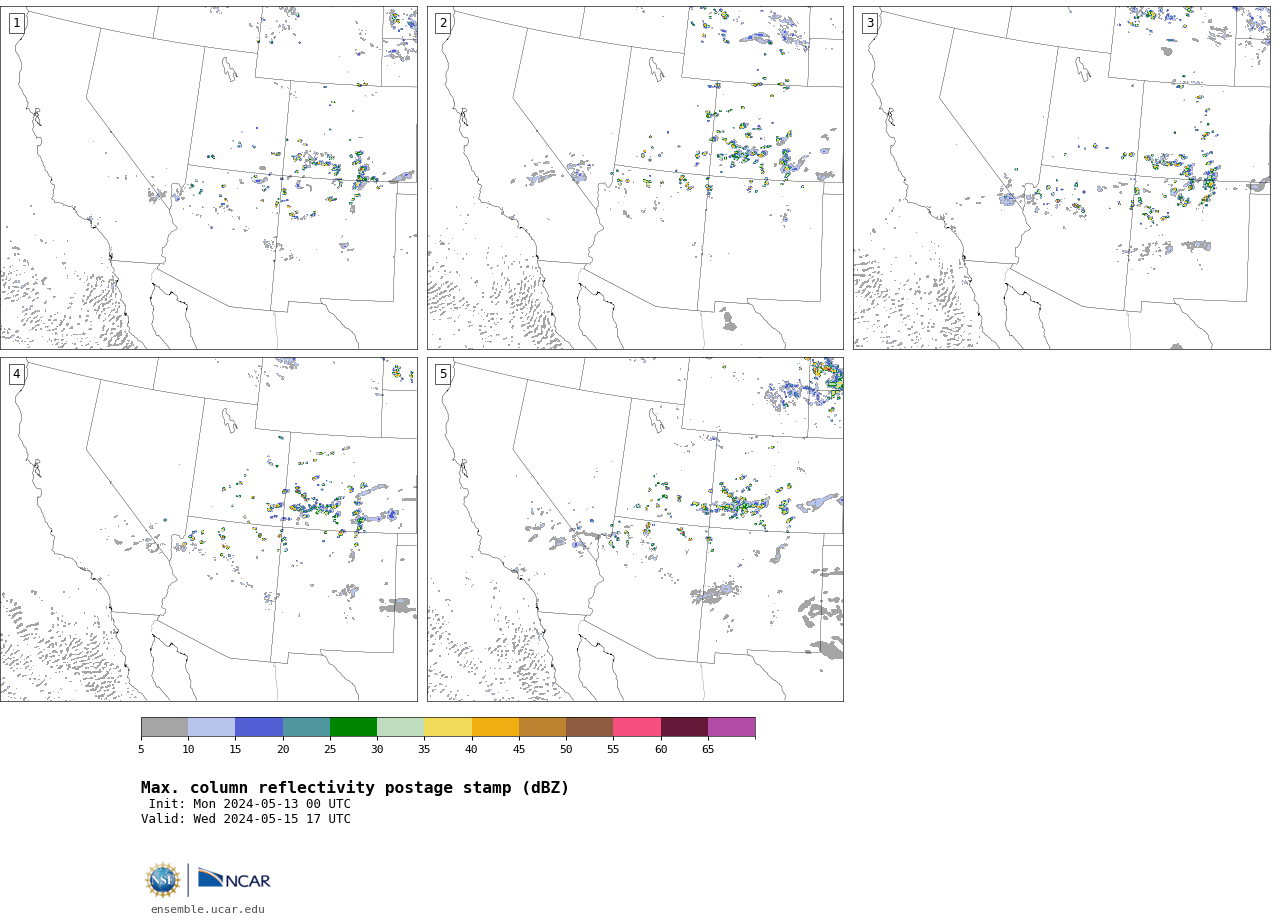
Task: Click the colorbar tick label 55
Action: click(613, 750)
